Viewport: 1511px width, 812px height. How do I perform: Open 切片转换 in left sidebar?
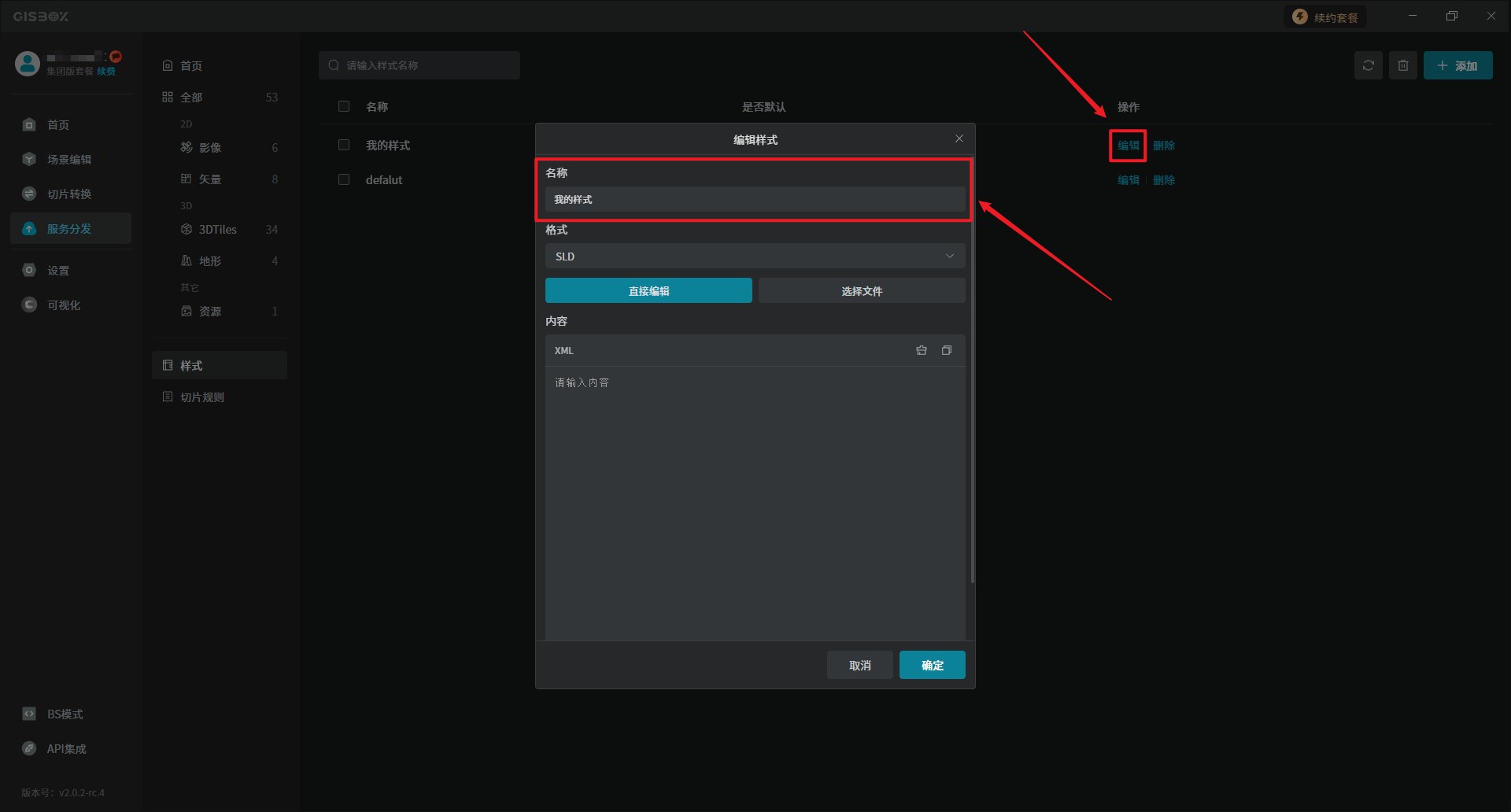[x=68, y=194]
